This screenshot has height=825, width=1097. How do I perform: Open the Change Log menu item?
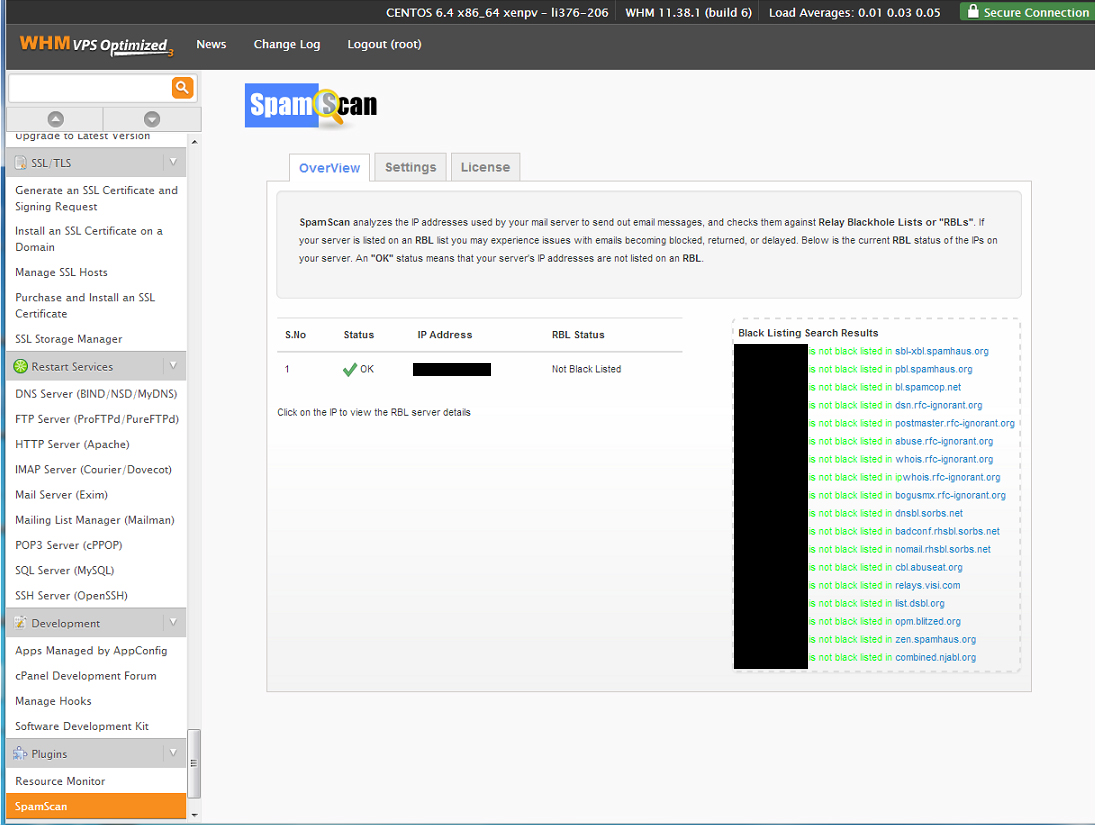point(287,44)
